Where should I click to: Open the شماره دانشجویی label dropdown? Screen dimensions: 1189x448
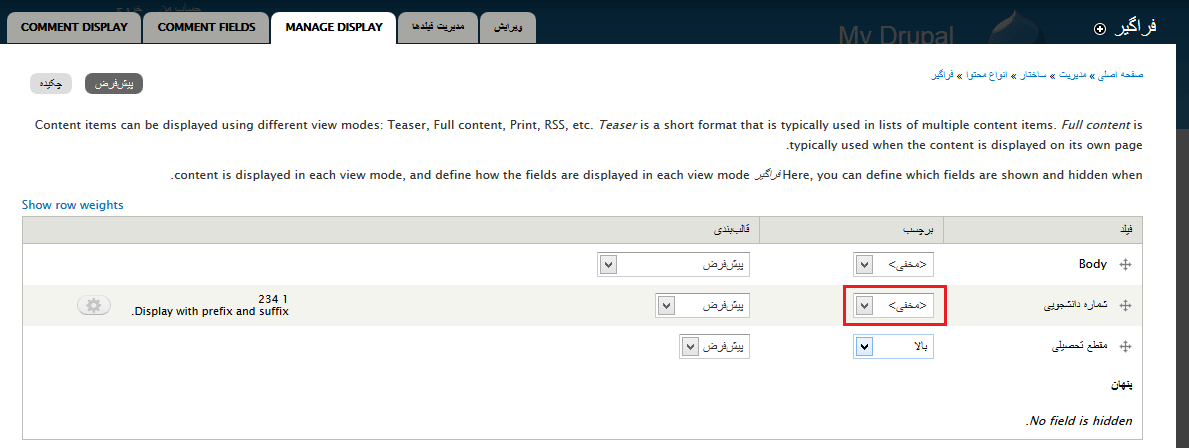click(x=893, y=305)
